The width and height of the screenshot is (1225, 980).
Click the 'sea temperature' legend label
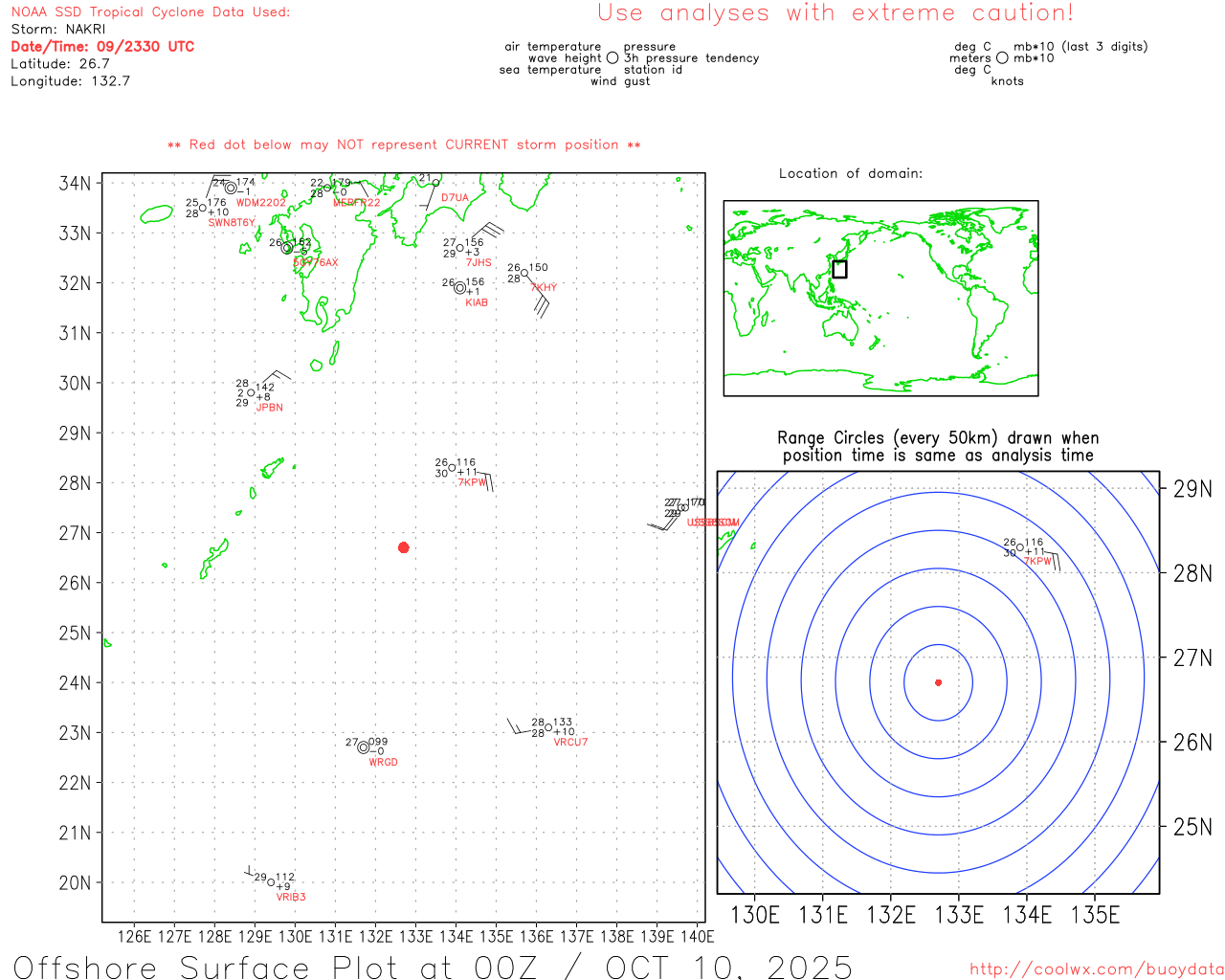tap(550, 70)
